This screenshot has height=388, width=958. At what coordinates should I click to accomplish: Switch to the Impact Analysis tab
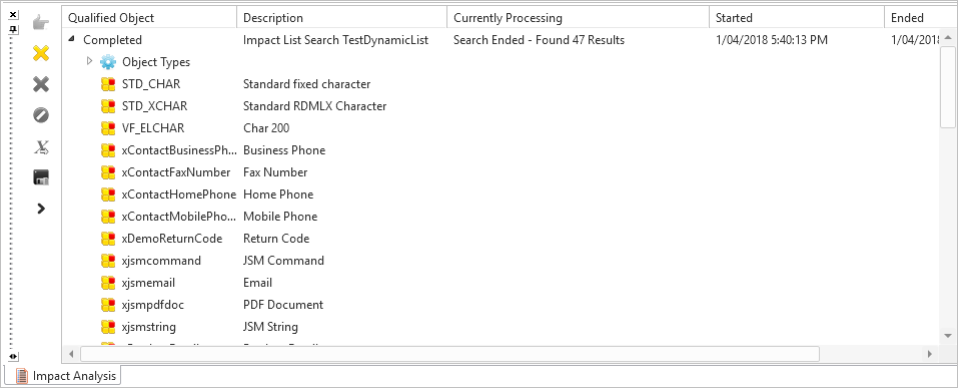67,376
